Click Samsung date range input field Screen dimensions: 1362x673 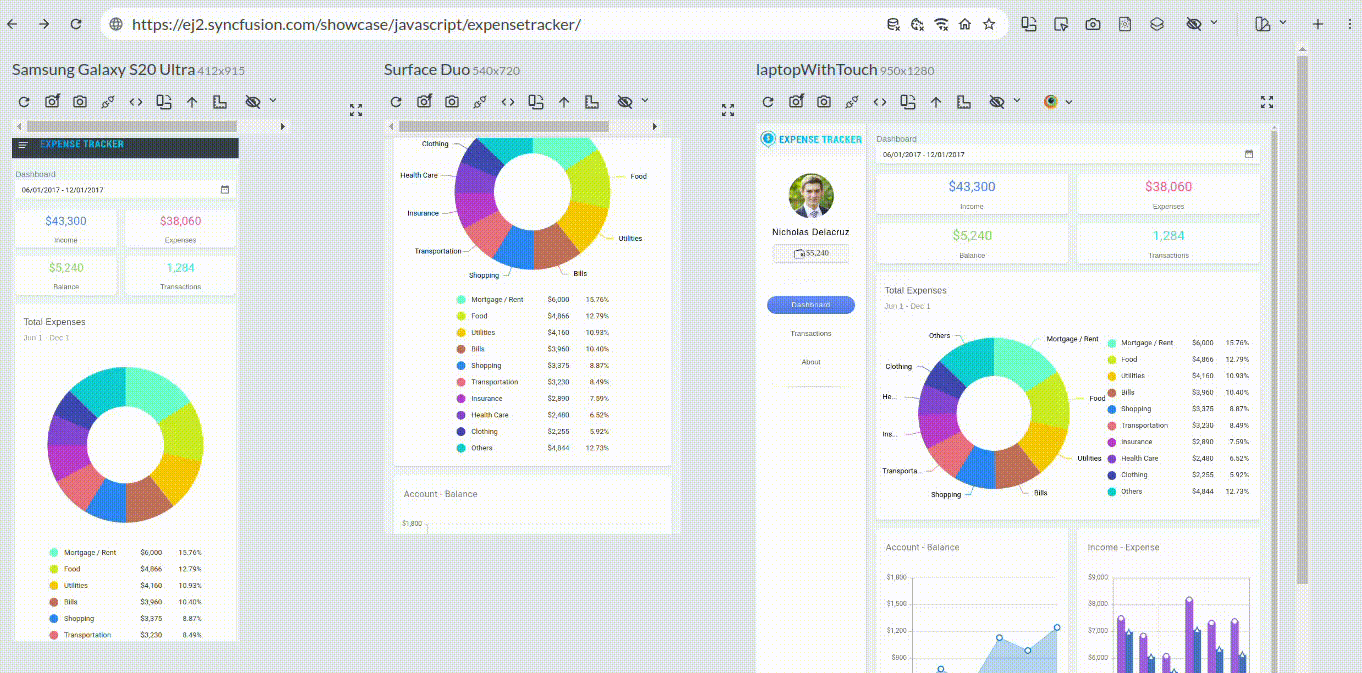[115, 189]
